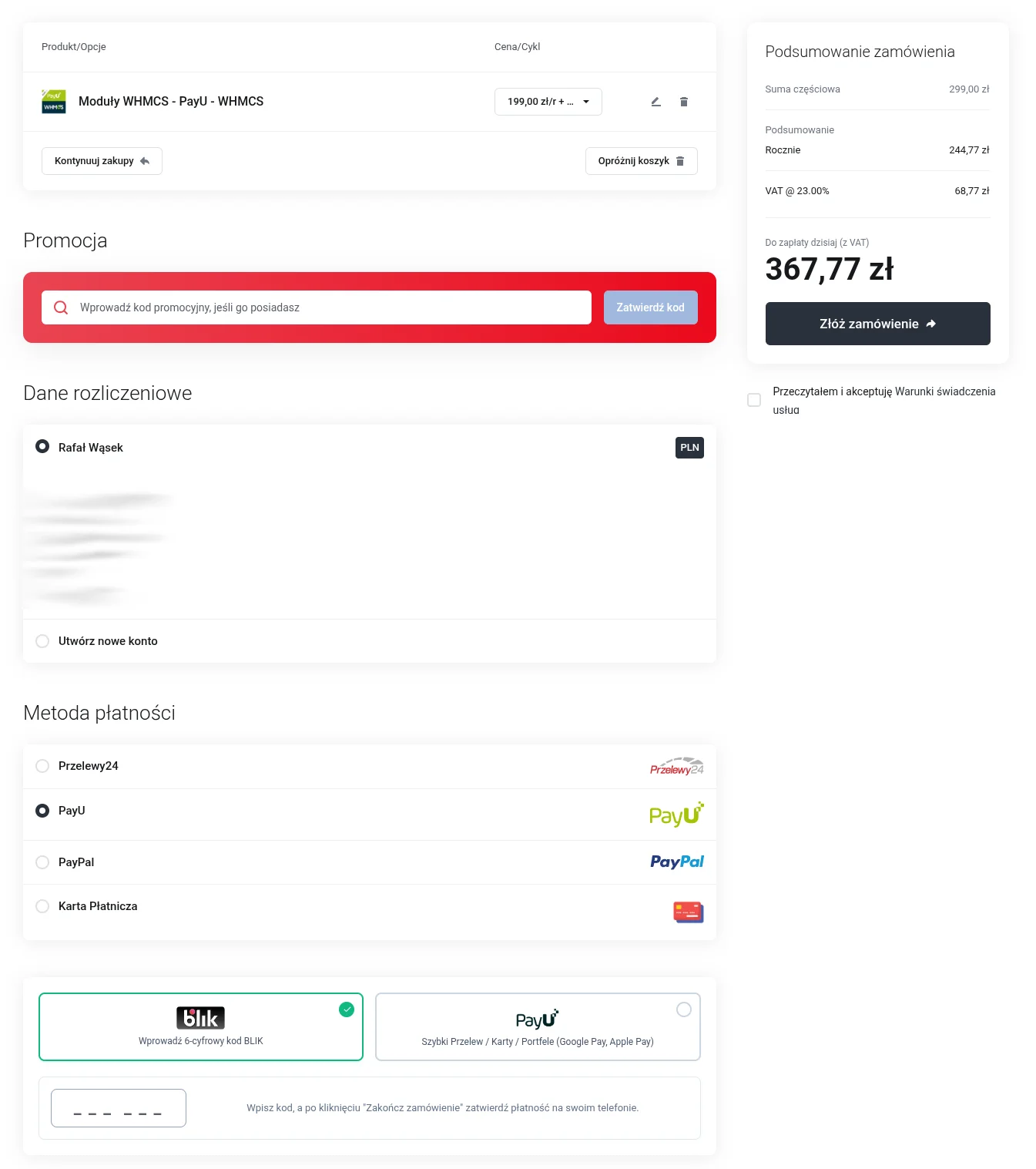Screen dimensions: 1036x1169
Task: Click the red credit card icon
Action: [688, 912]
